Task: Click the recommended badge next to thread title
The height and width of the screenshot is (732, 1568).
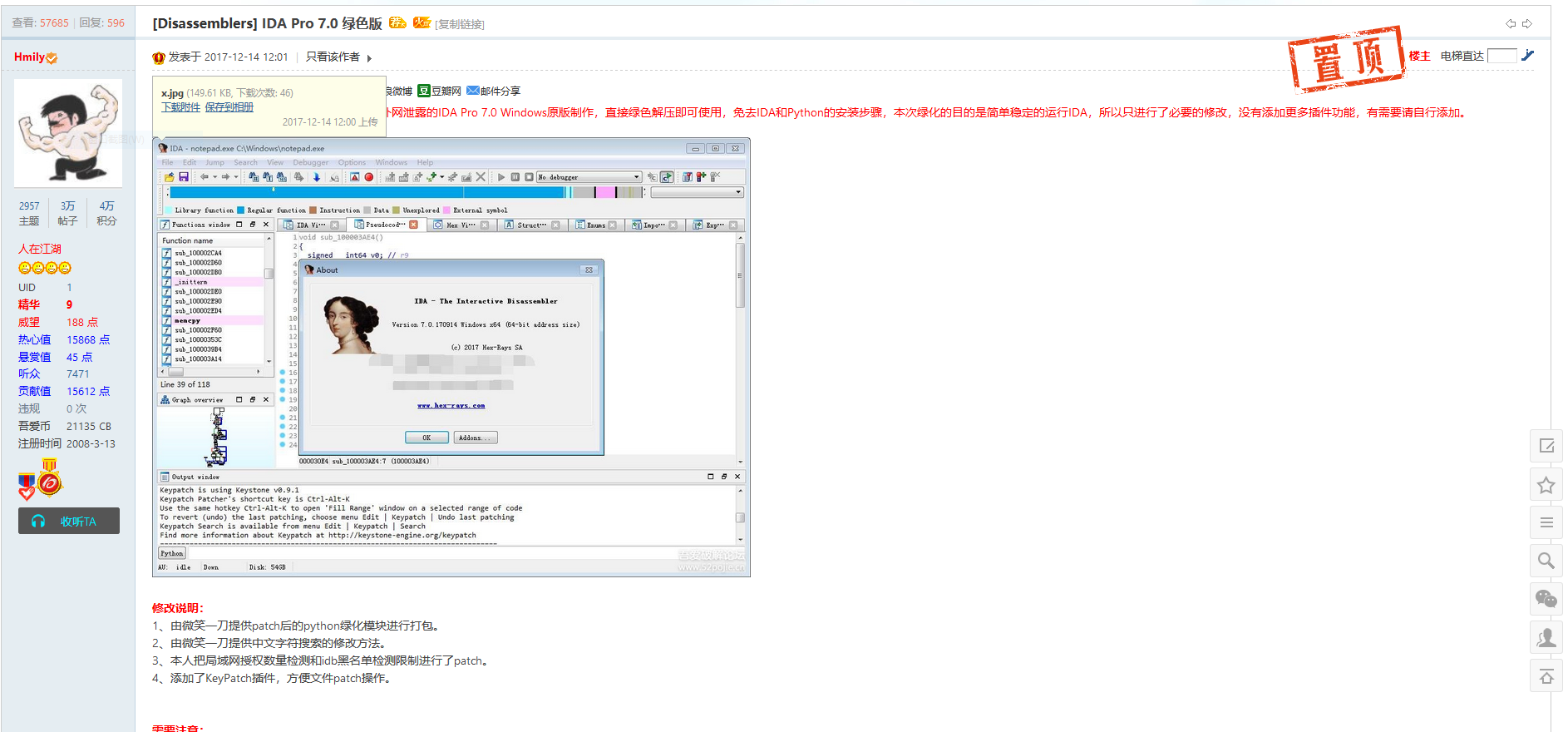Action: click(397, 22)
